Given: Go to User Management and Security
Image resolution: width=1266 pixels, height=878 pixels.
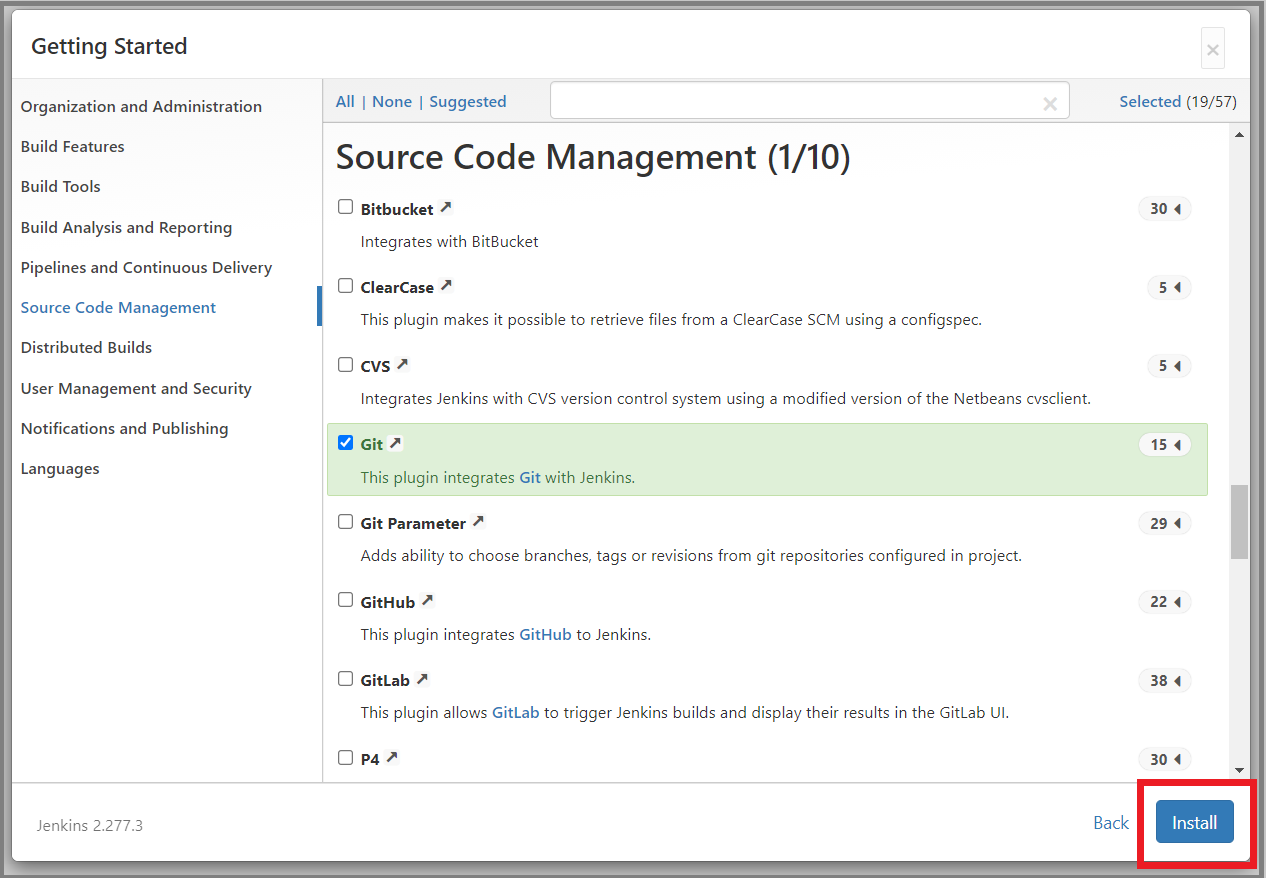Looking at the screenshot, I should click(x=136, y=388).
